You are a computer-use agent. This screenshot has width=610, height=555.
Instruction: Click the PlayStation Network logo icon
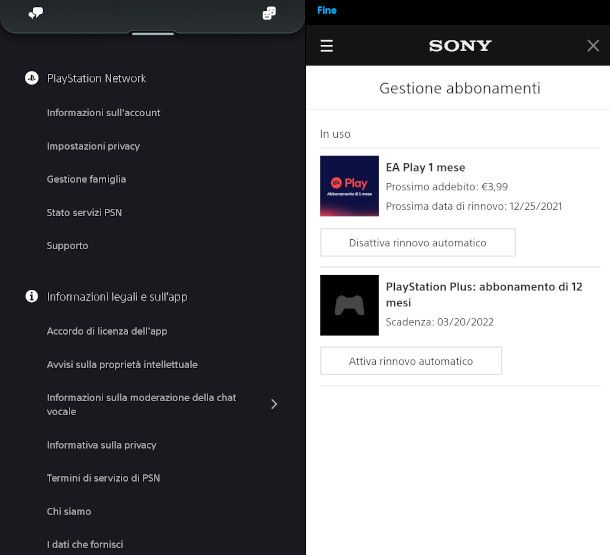click(x=32, y=78)
